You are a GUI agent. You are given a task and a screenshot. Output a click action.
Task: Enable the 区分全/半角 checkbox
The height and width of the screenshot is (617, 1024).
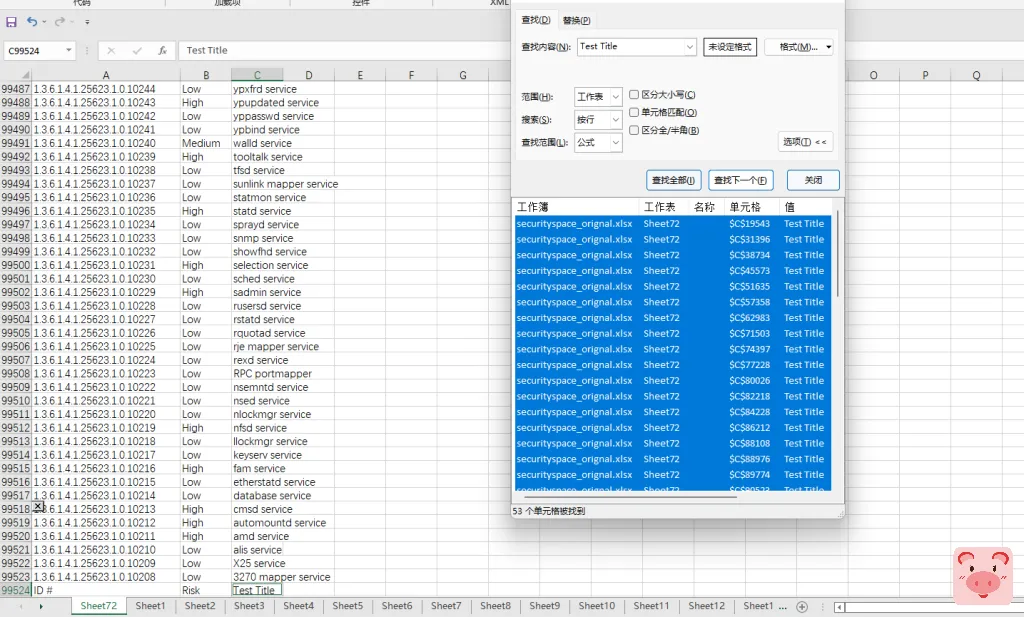click(x=633, y=130)
